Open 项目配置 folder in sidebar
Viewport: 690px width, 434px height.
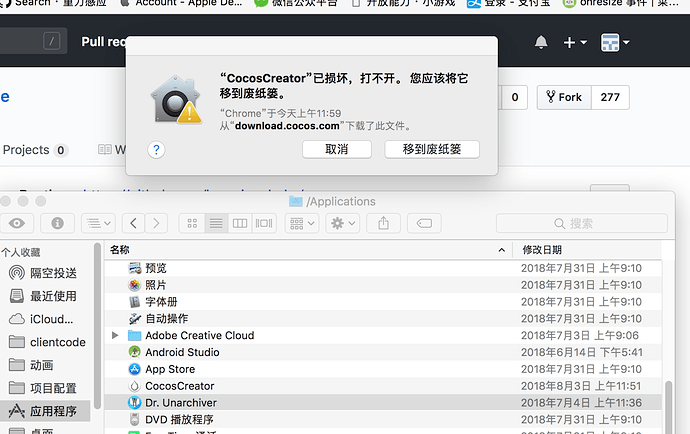(43, 388)
